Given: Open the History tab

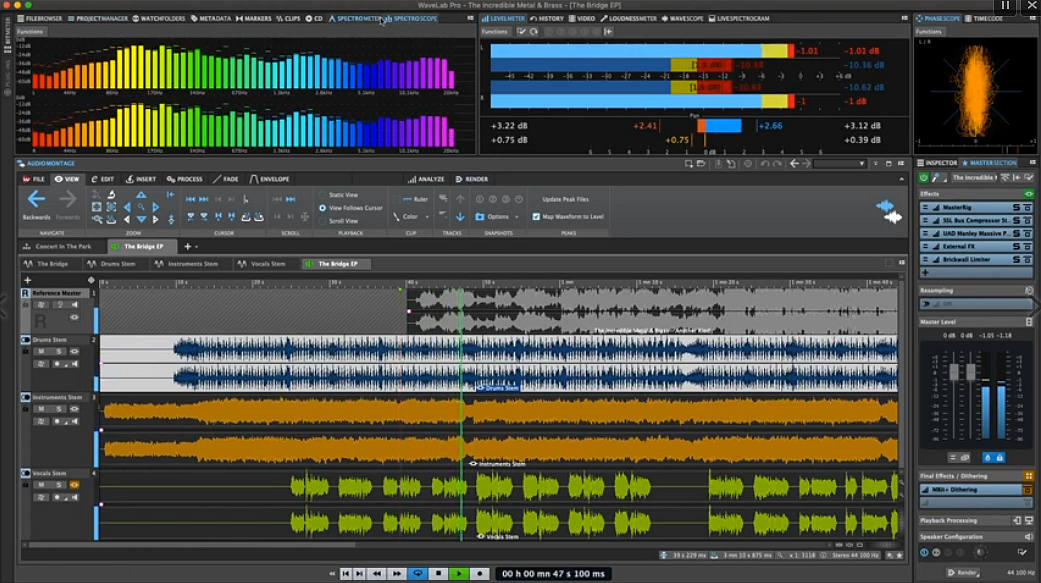Looking at the screenshot, I should point(547,19).
